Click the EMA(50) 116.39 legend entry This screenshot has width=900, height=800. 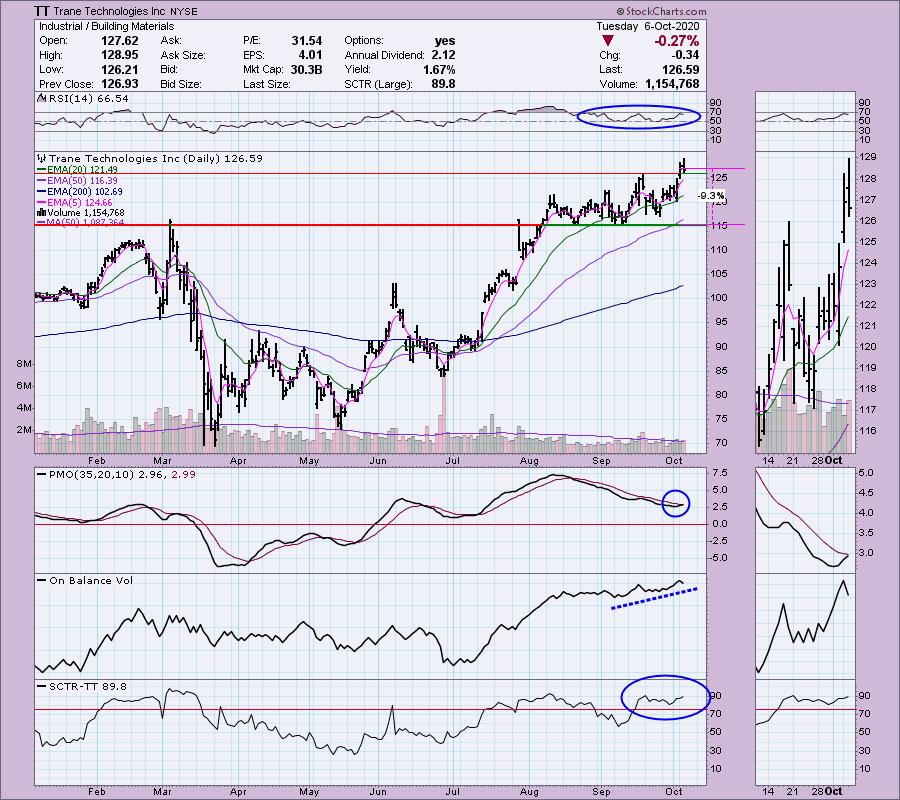77,180
